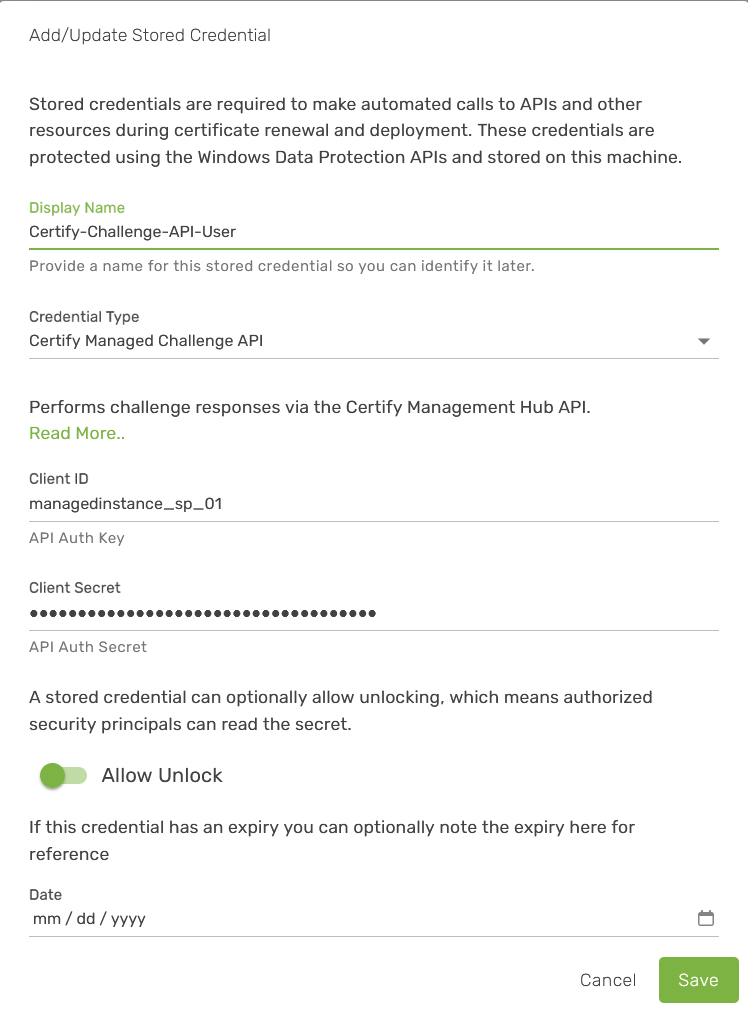
Task: Focus the Display Name text field
Action: click(370, 231)
